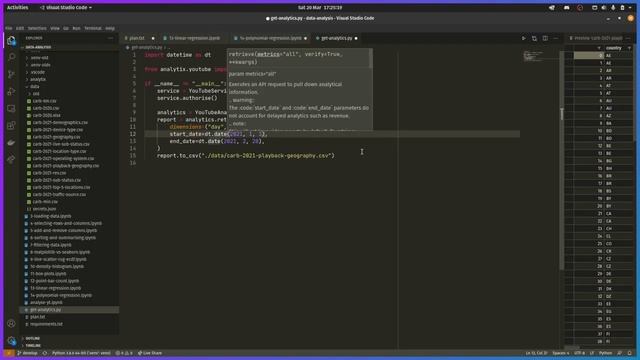The image size is (640, 360).
Task: Change UTF-8 encoding in status bar
Action: coord(579,353)
